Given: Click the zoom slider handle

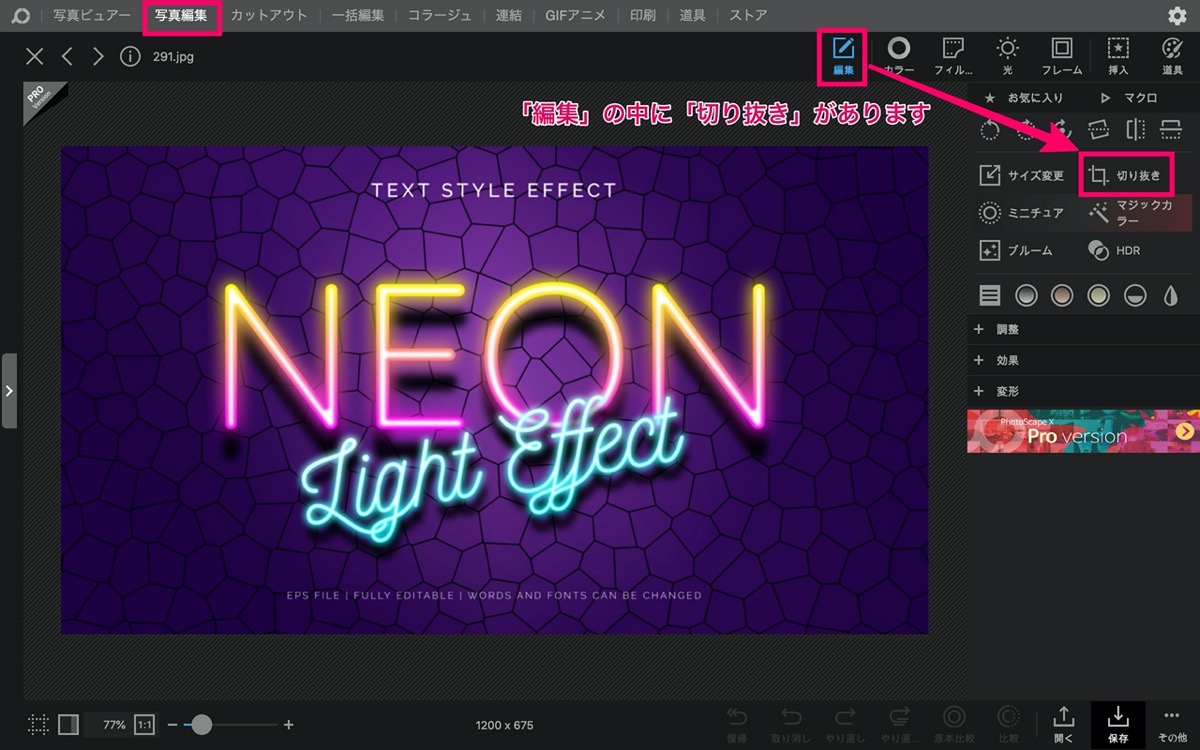Looking at the screenshot, I should (x=201, y=724).
